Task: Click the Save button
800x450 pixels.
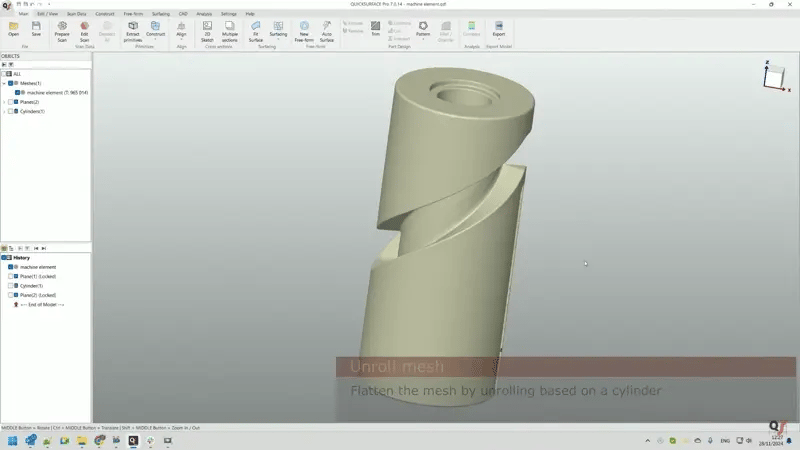Action: (x=36, y=27)
